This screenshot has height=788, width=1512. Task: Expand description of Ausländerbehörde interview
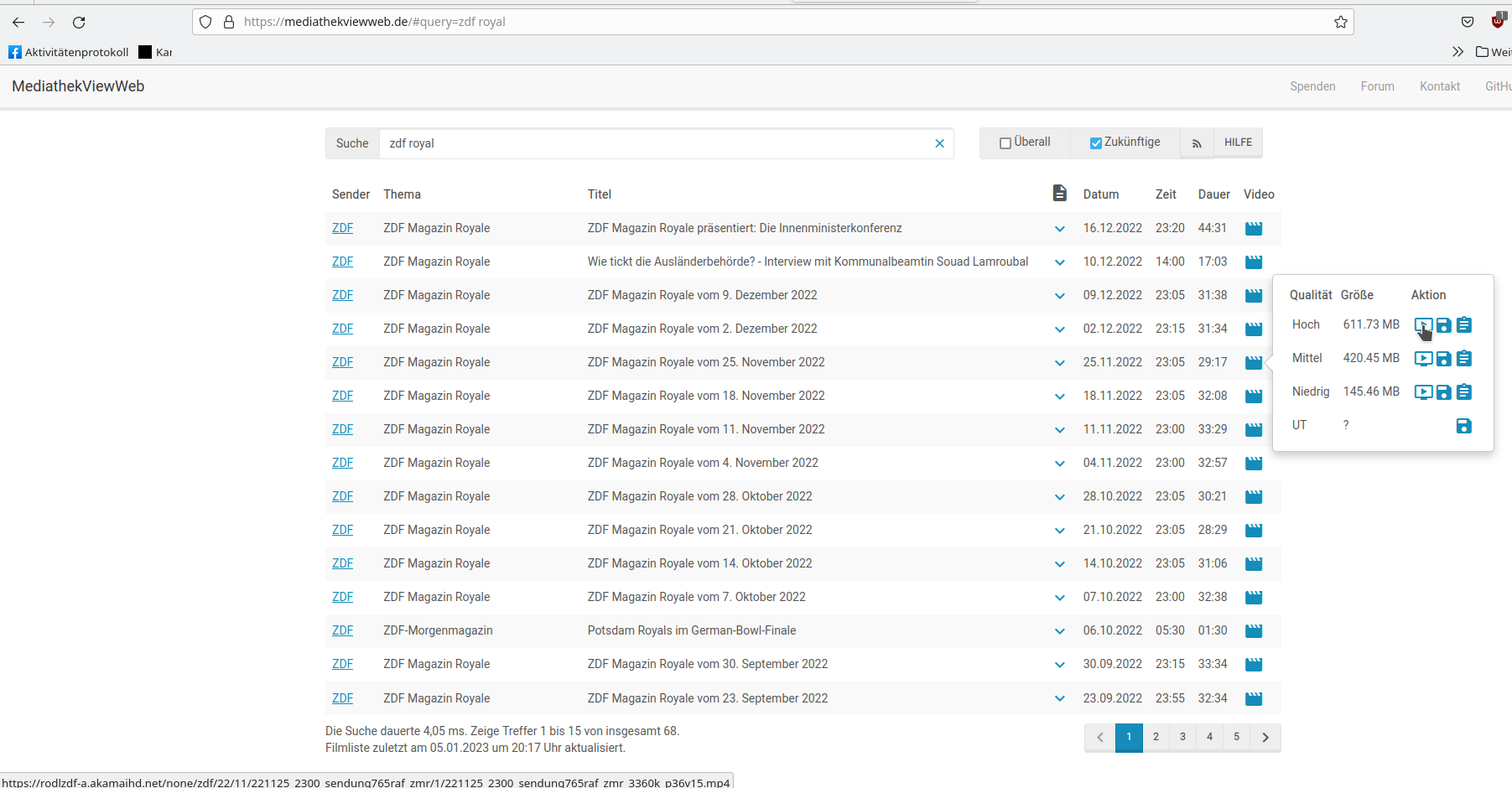coord(1060,262)
